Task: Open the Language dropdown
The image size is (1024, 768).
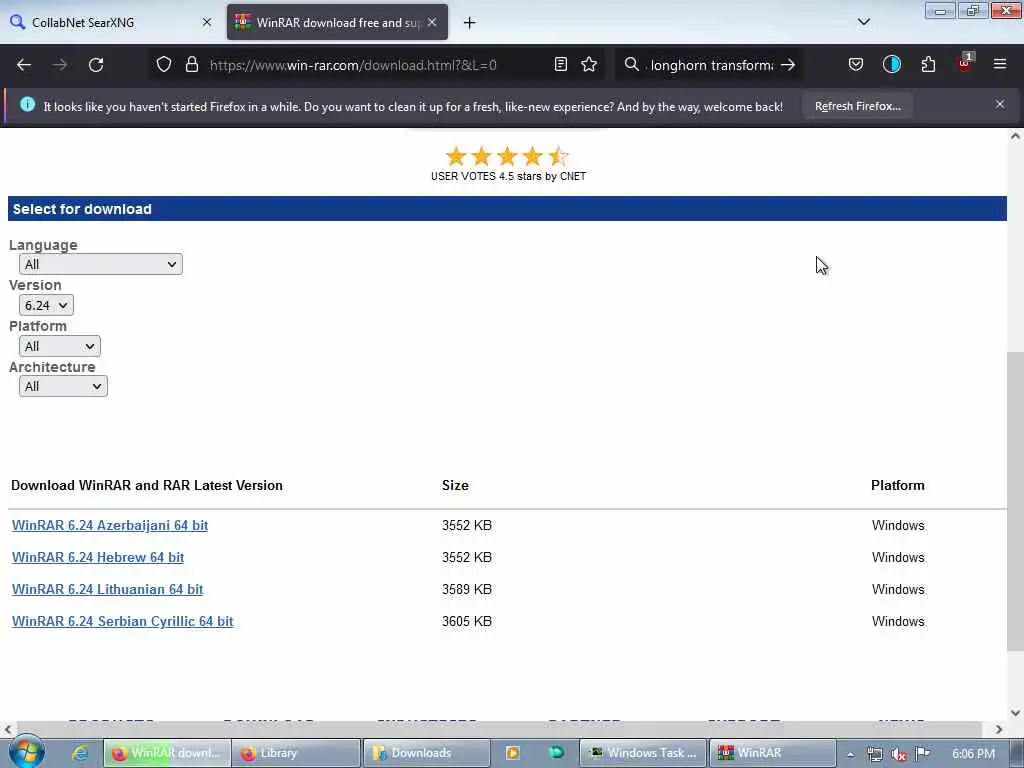Action: click(101, 264)
